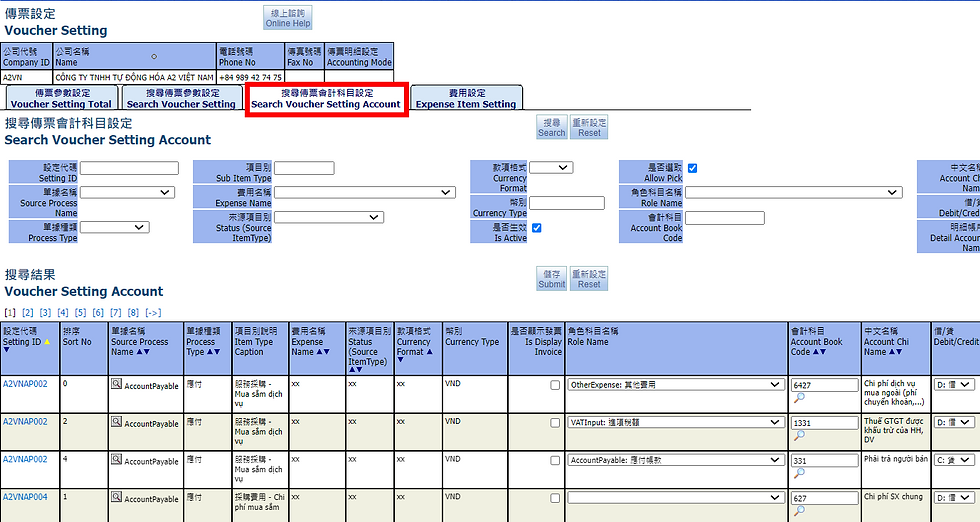Open detail icon beside AccountPayable in 331 row

coord(116,459)
